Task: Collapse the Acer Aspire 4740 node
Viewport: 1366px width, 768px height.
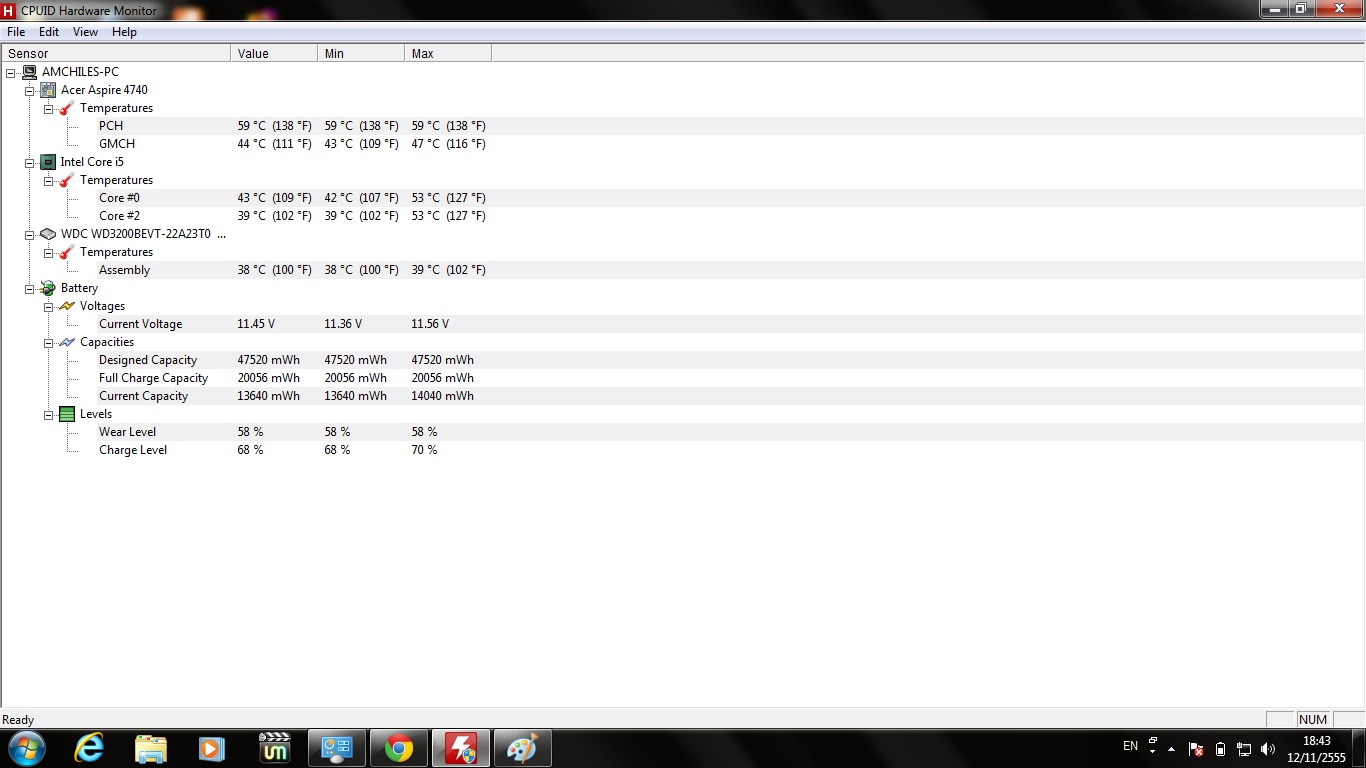Action: [x=30, y=90]
